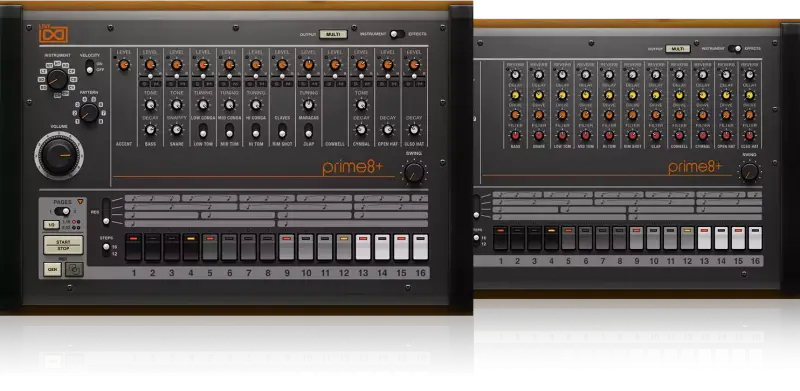Click the GEN button

[x=52, y=270]
